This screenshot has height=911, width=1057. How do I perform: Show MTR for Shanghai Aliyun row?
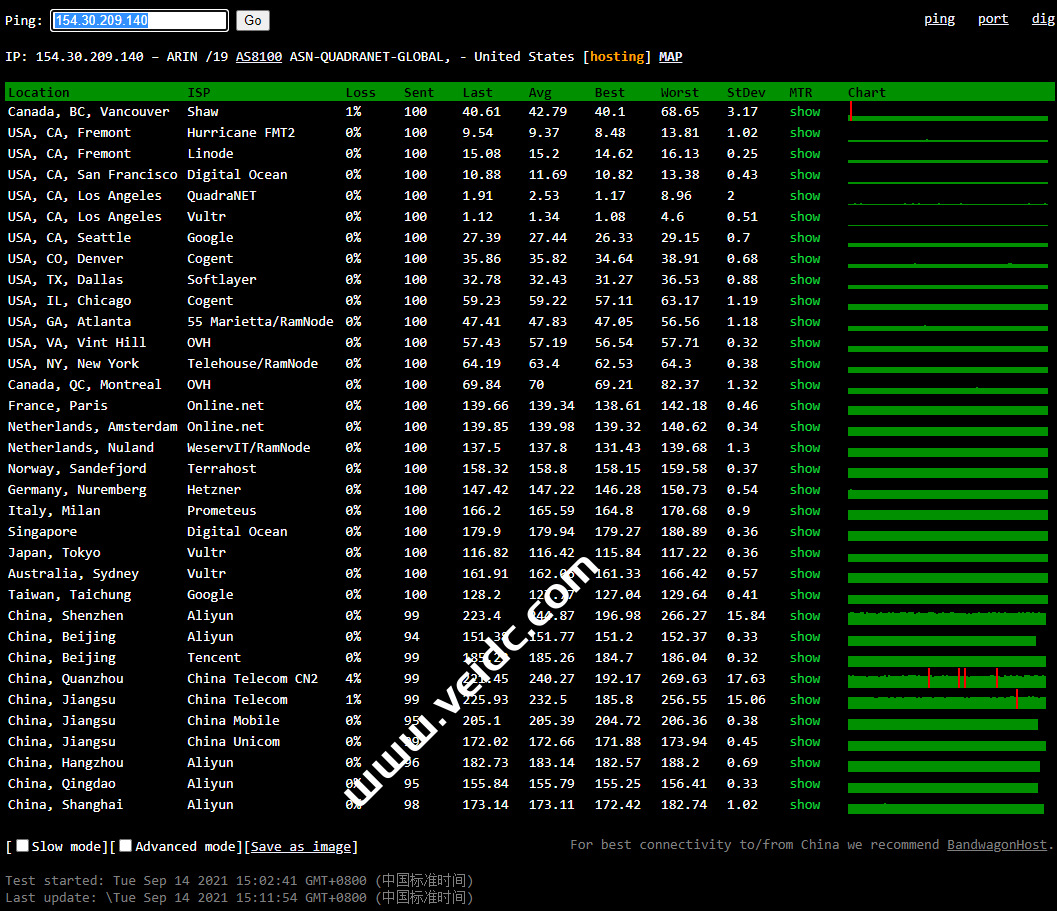pyautogui.click(x=804, y=805)
